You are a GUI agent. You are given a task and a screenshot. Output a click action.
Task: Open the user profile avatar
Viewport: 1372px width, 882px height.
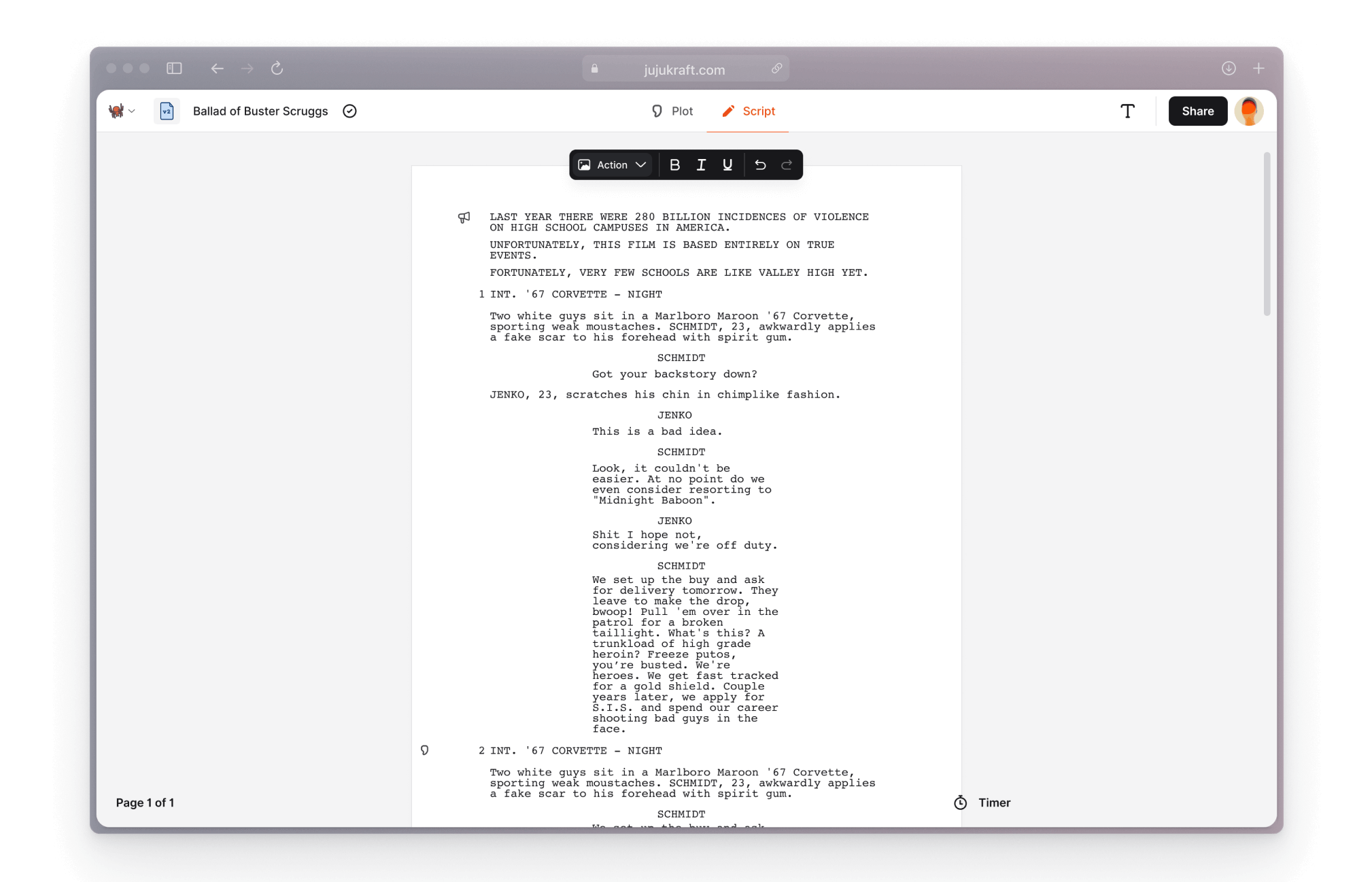(x=1249, y=111)
